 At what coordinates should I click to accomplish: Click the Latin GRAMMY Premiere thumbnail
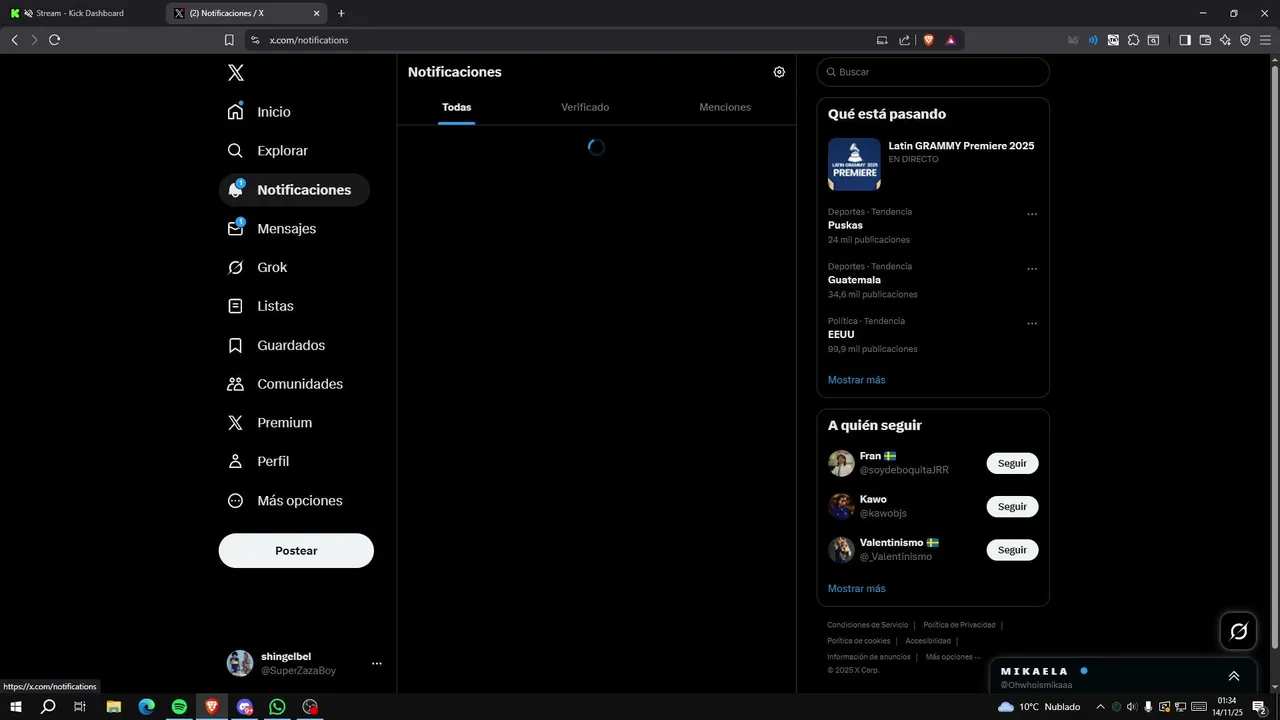(x=854, y=164)
